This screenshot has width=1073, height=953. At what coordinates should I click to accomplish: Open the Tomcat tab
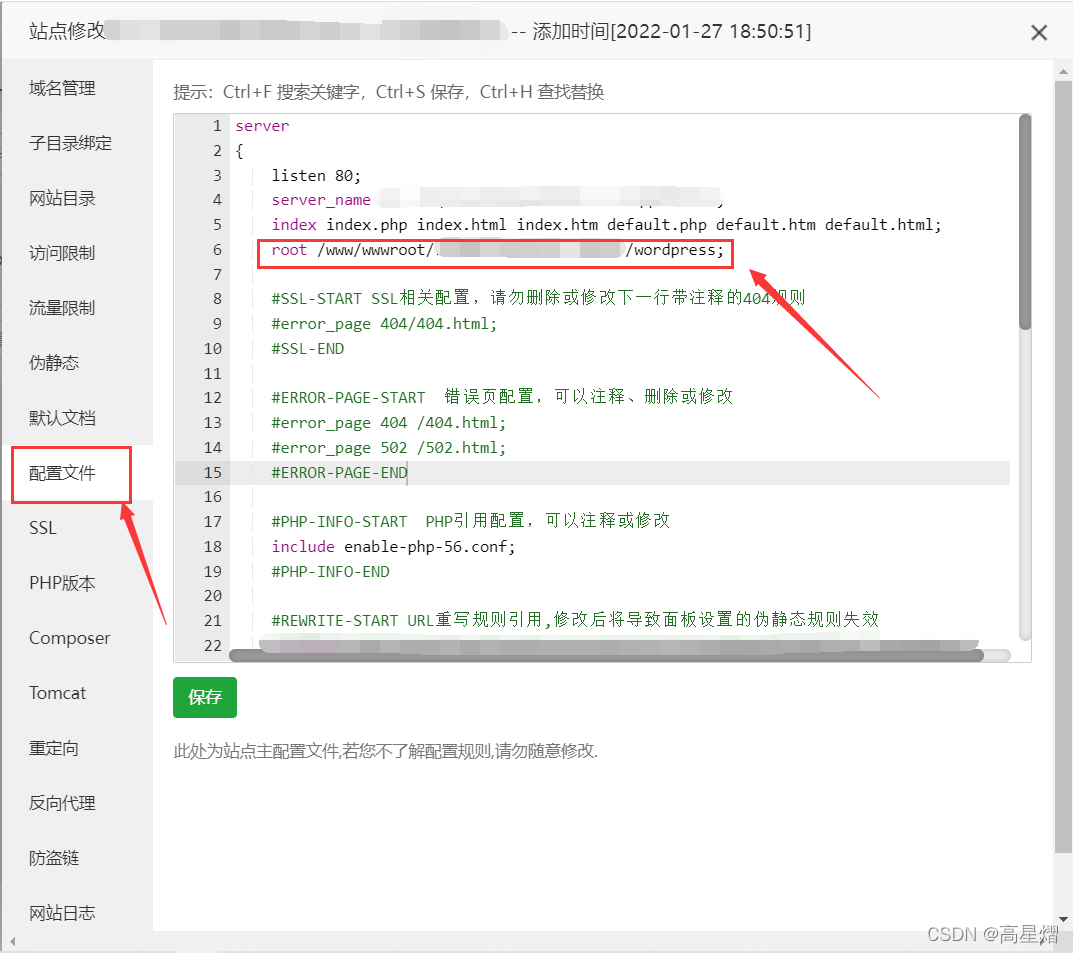click(57, 693)
